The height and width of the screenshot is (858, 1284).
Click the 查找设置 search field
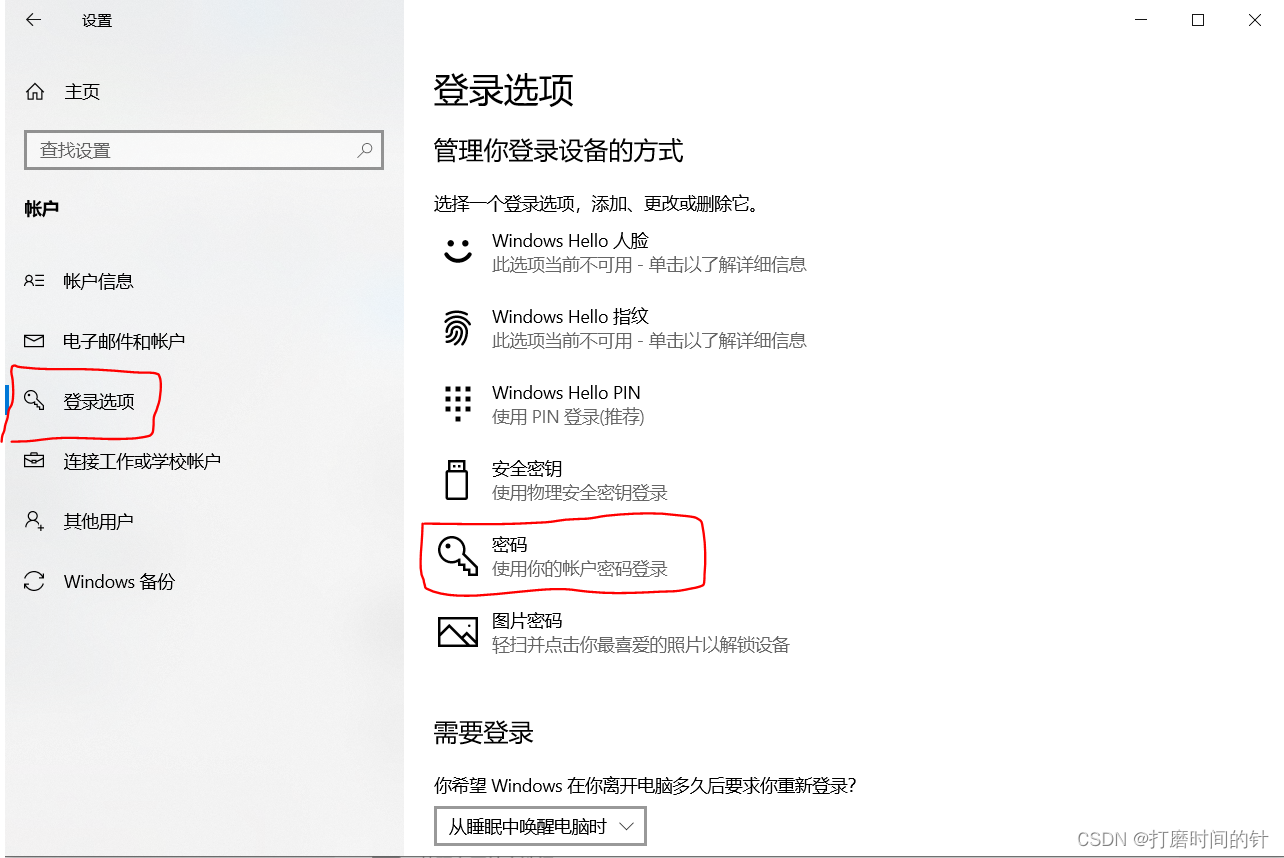tap(204, 150)
